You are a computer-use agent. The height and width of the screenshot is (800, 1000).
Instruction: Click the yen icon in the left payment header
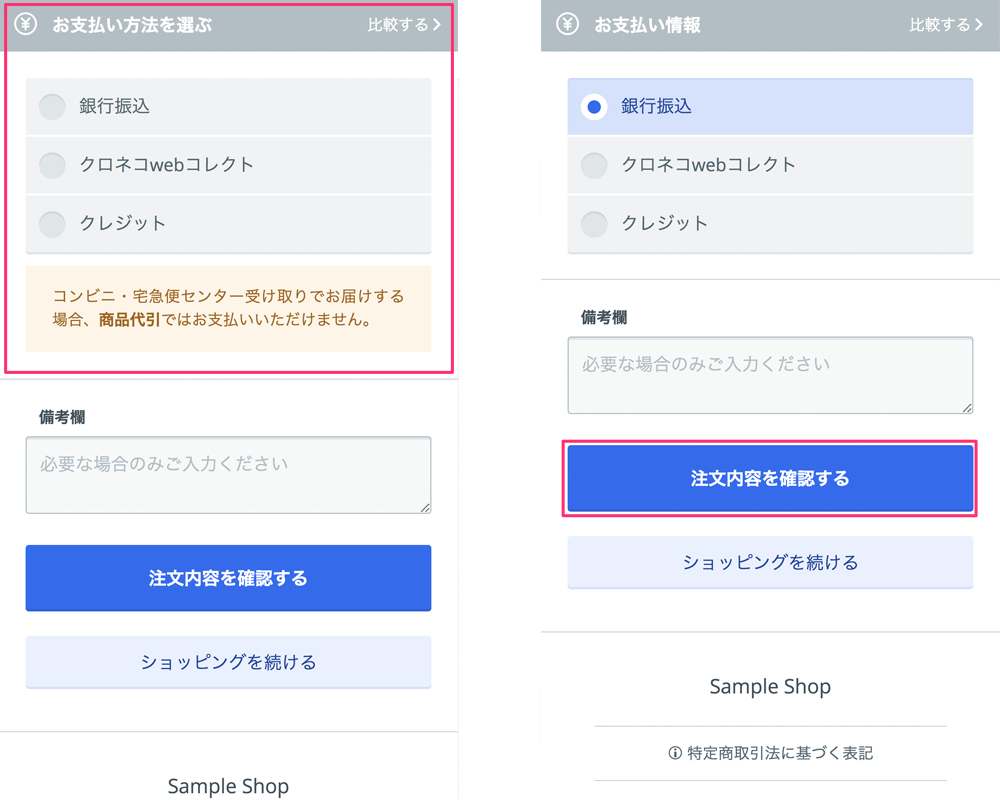[x=24, y=24]
